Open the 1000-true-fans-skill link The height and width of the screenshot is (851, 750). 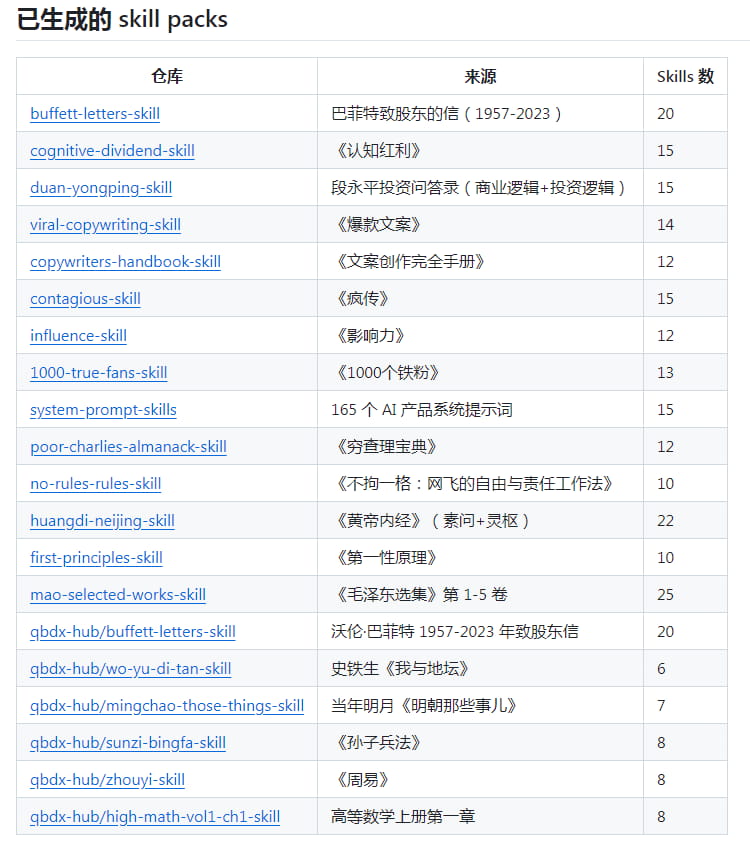coord(99,372)
